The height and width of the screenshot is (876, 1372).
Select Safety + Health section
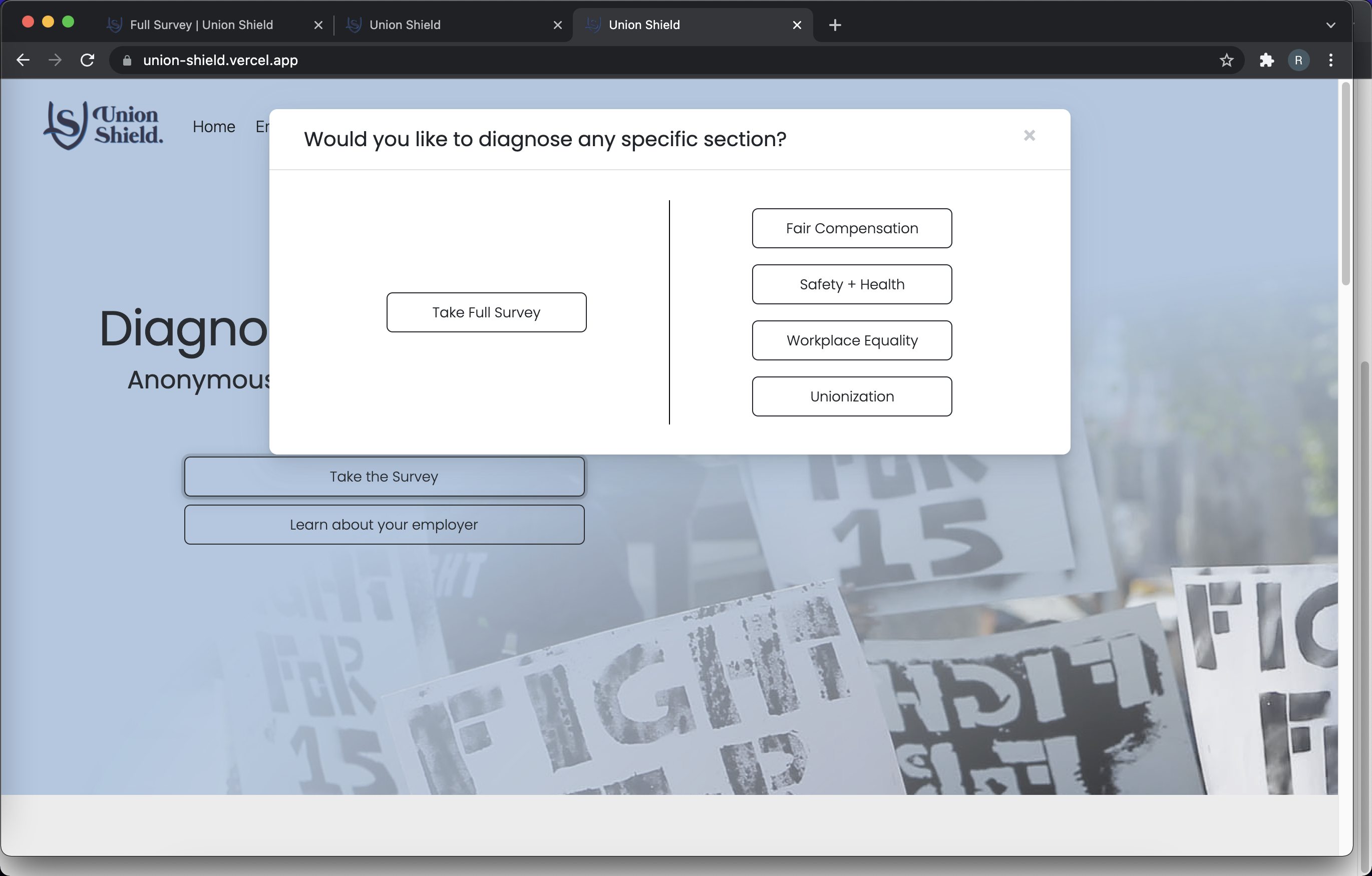pos(851,284)
